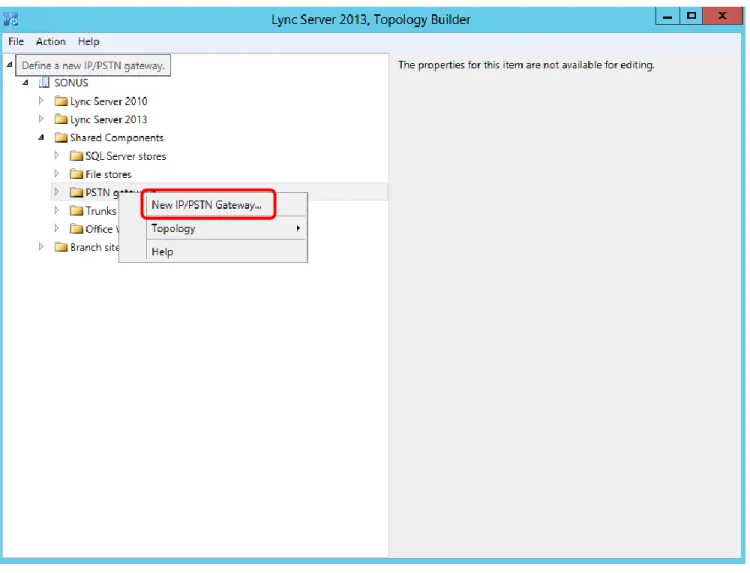Image resolution: width=750 pixels, height=573 pixels.
Task: Select File stores label
Action: 108,175
